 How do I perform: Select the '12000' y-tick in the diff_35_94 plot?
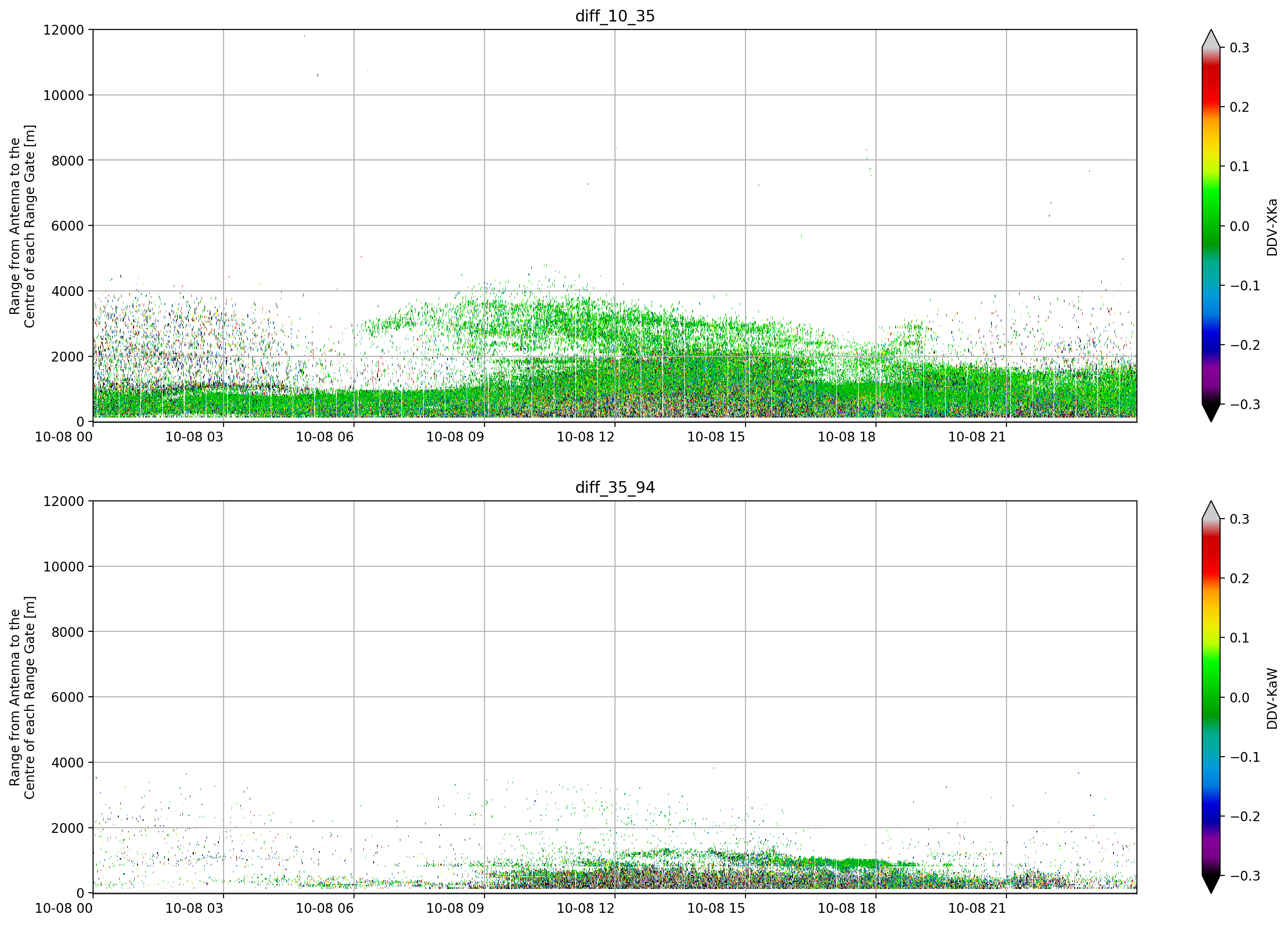point(64,501)
